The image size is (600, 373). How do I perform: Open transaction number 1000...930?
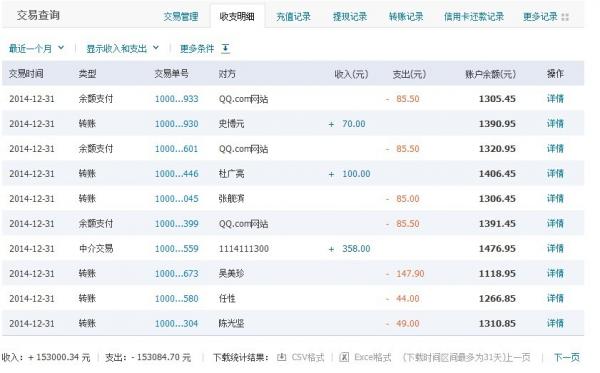[176, 124]
